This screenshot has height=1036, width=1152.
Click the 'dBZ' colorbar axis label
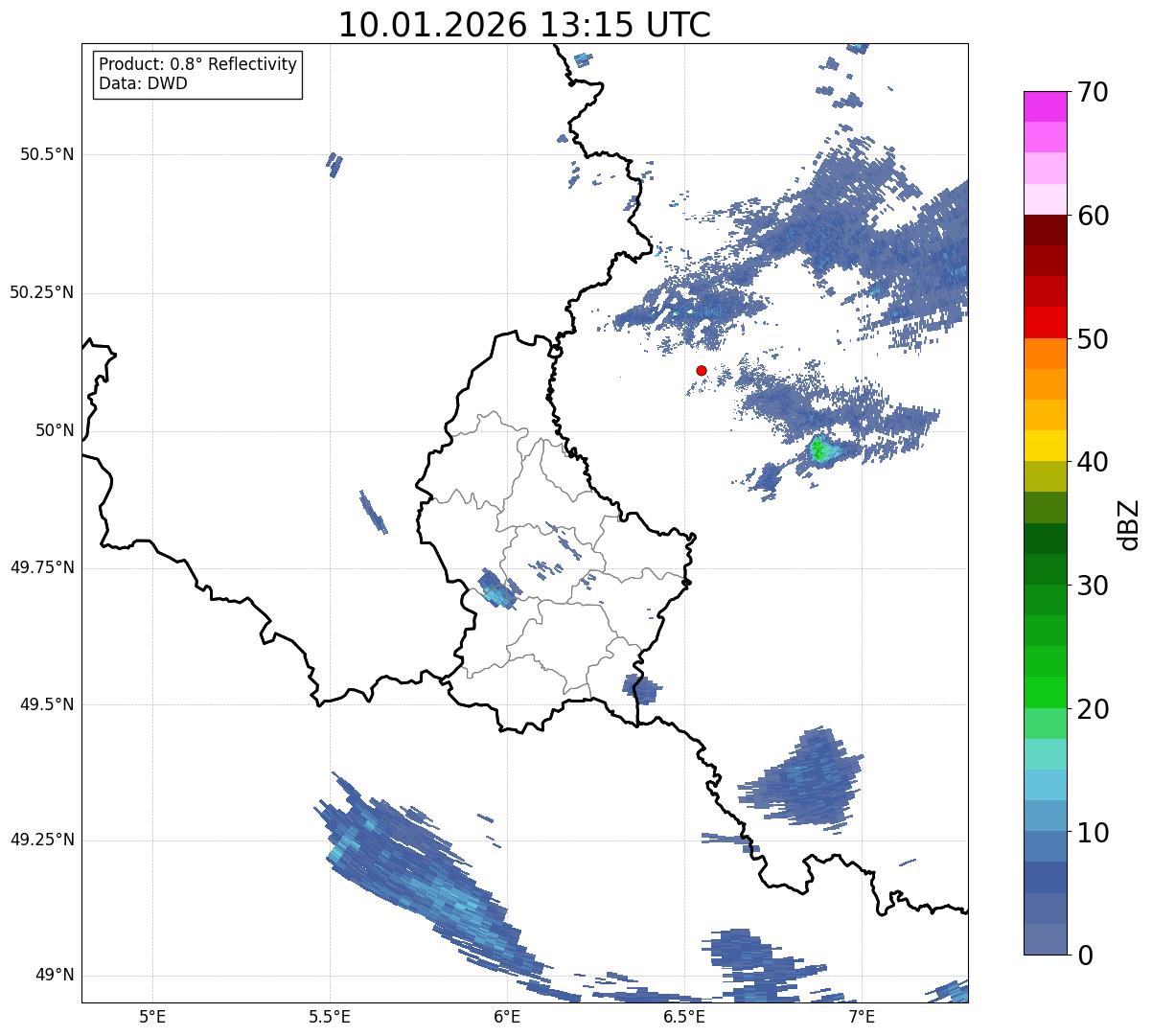point(1130,523)
